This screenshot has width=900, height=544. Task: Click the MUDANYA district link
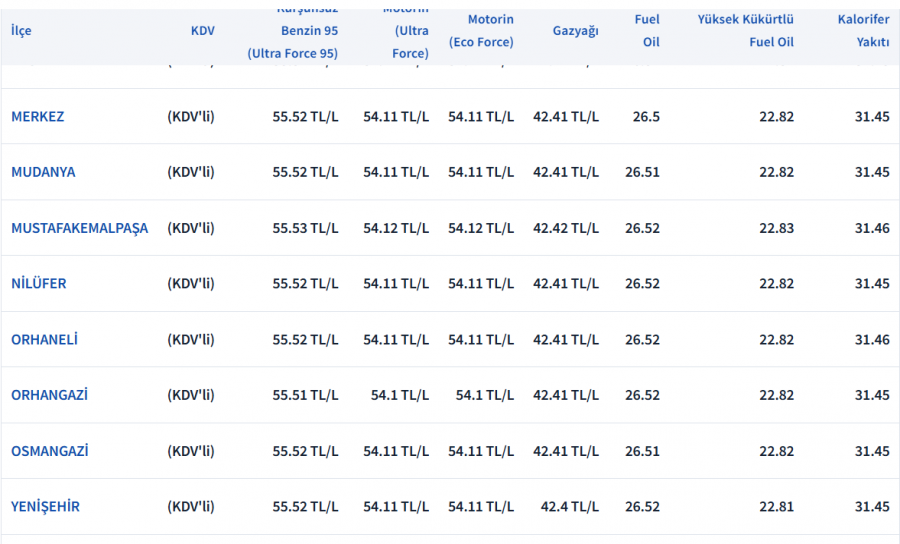[x=43, y=172]
